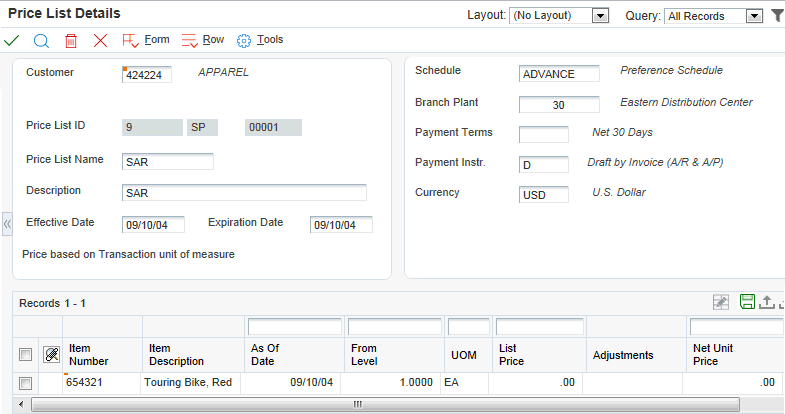The image size is (785, 414).
Task: Click the grid customize icon above the table
Action: coord(720,302)
